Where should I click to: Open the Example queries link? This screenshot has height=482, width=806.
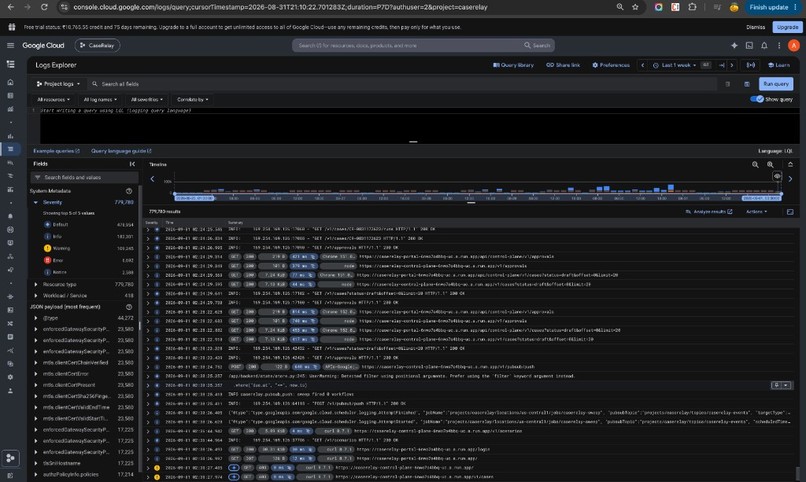pos(57,151)
